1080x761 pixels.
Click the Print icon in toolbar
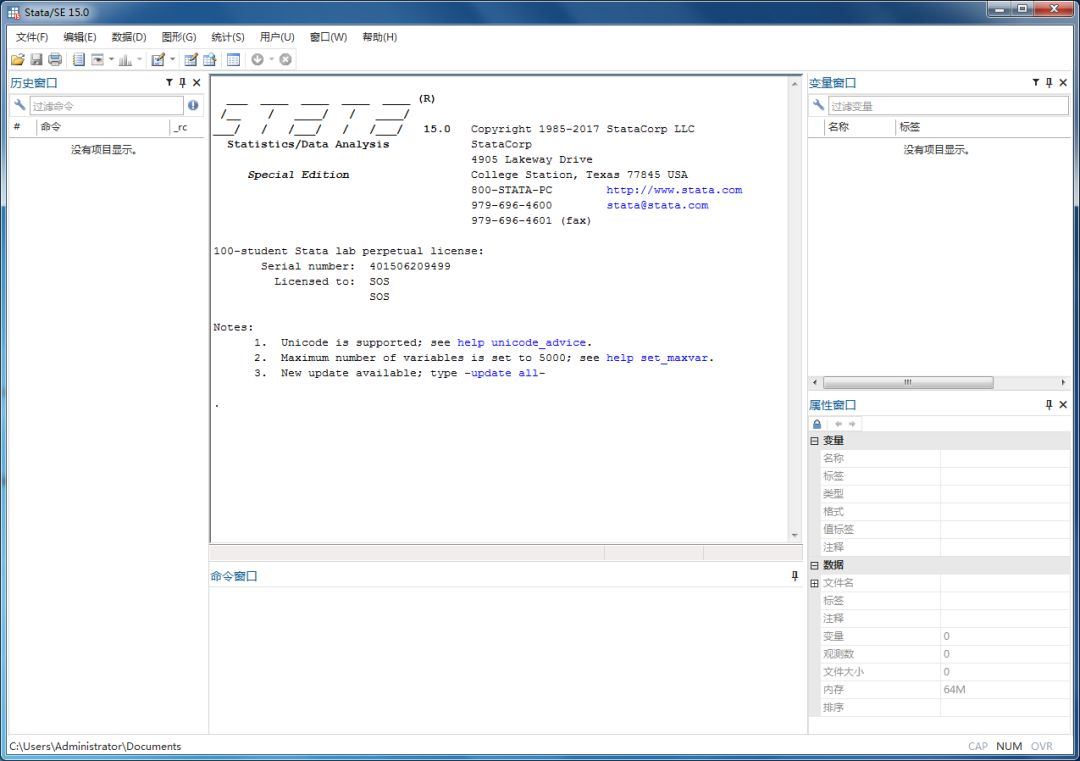pyautogui.click(x=55, y=60)
